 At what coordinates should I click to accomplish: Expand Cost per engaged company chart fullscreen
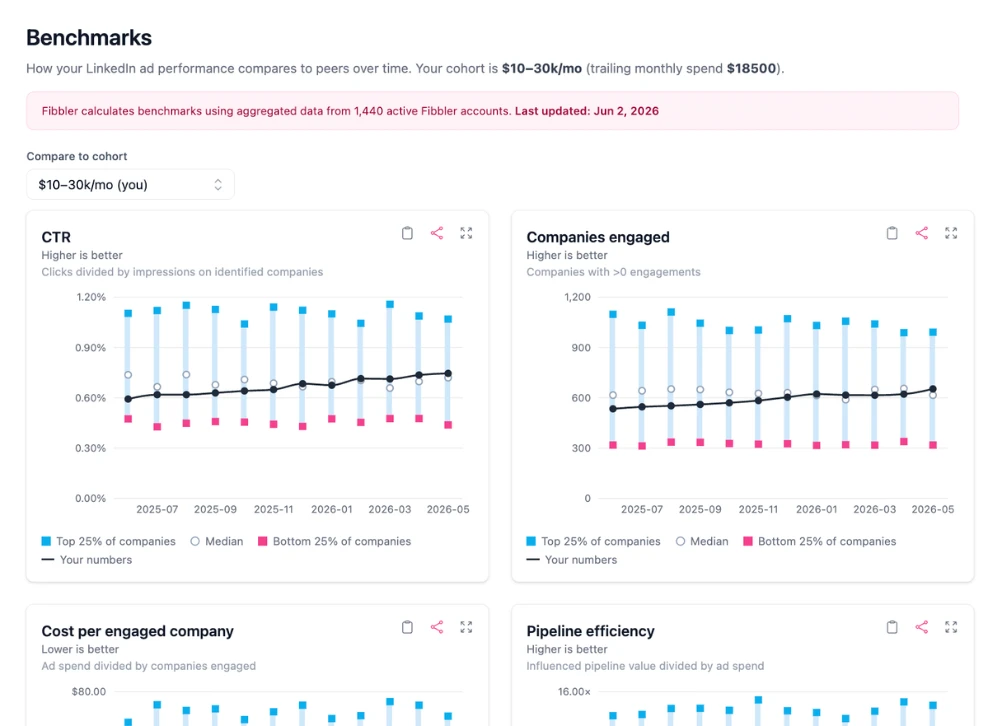pyautogui.click(x=466, y=627)
